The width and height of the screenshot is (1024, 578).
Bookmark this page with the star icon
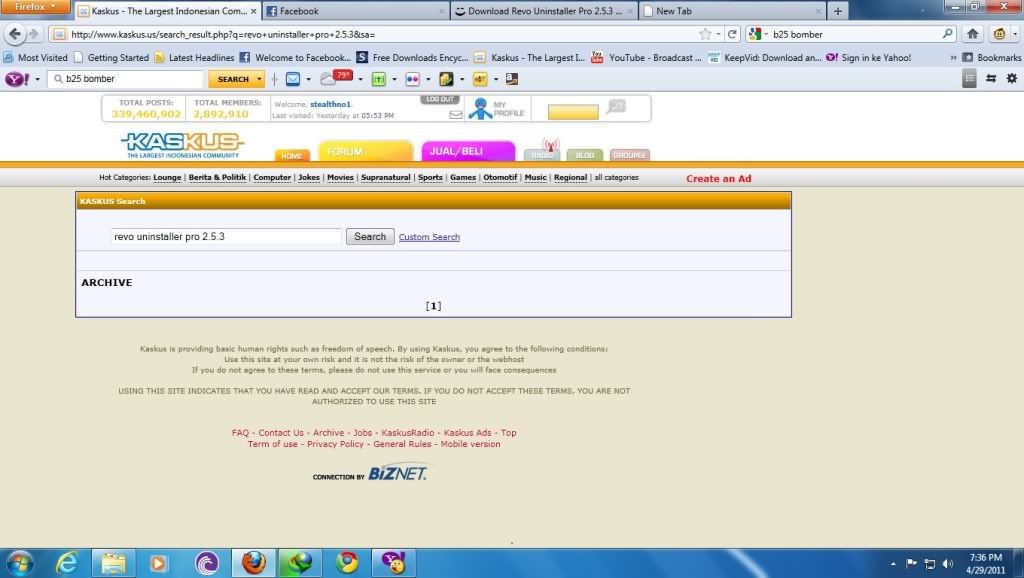coord(705,34)
